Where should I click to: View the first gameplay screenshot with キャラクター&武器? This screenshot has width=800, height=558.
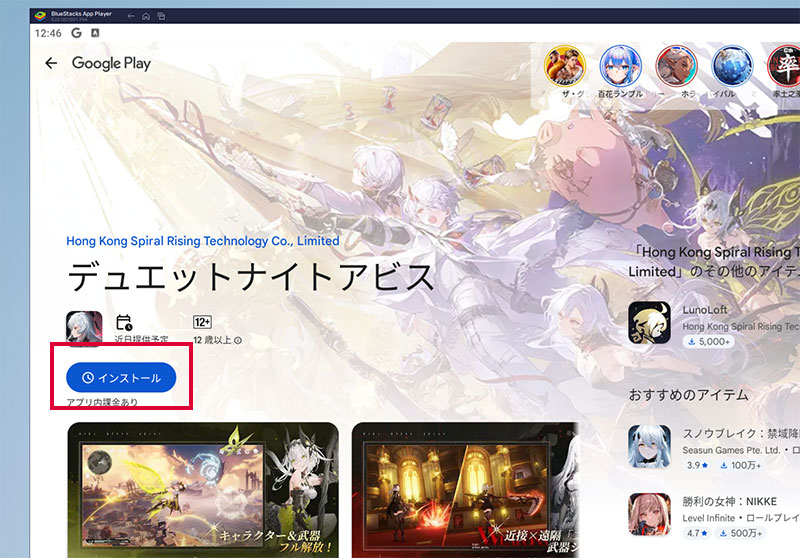203,490
